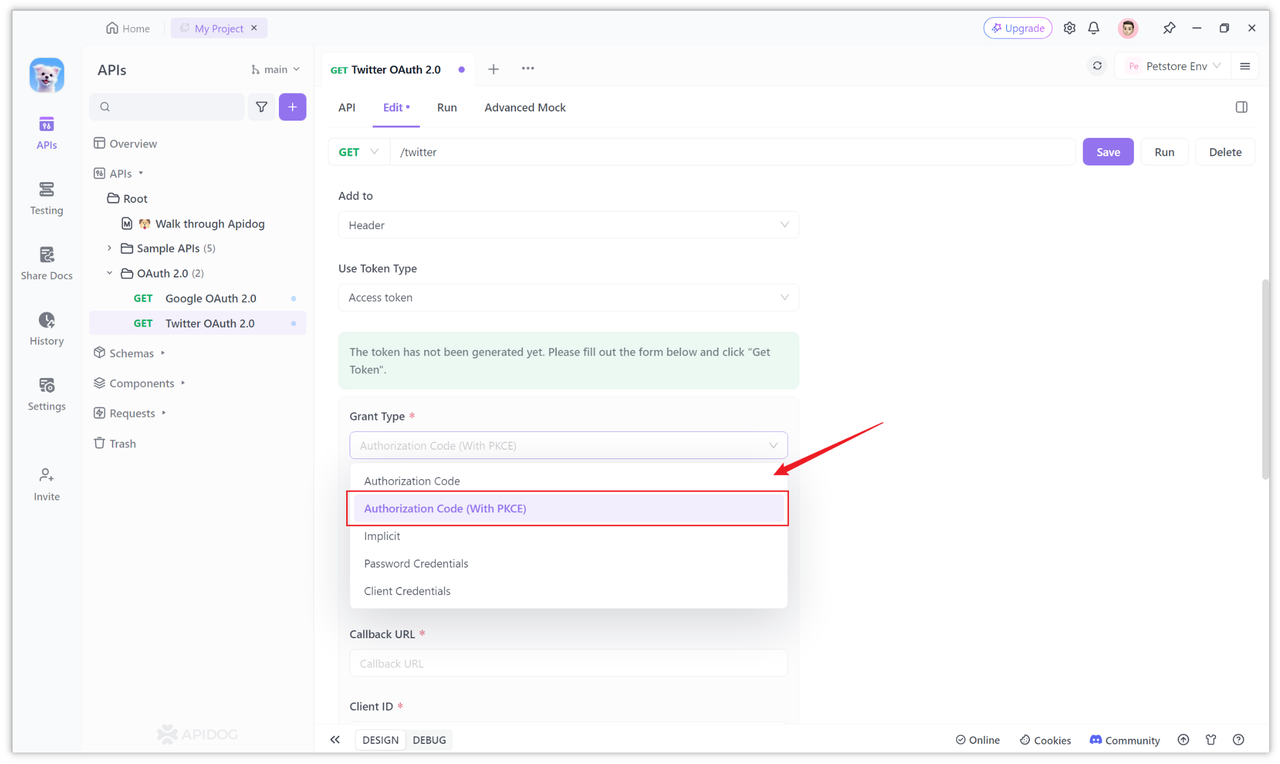
Task: Open the Add to Header dropdown
Action: coord(568,225)
